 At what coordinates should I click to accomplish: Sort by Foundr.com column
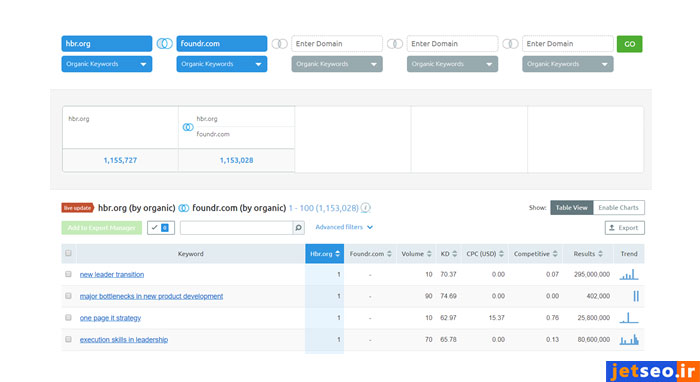click(x=370, y=253)
